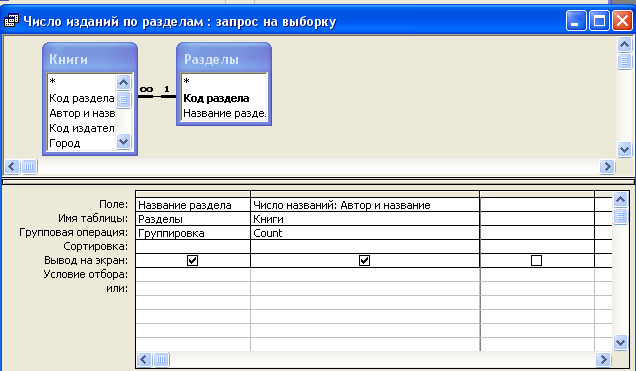
Task: Select Код раздела field in Книги table
Action: [82, 98]
